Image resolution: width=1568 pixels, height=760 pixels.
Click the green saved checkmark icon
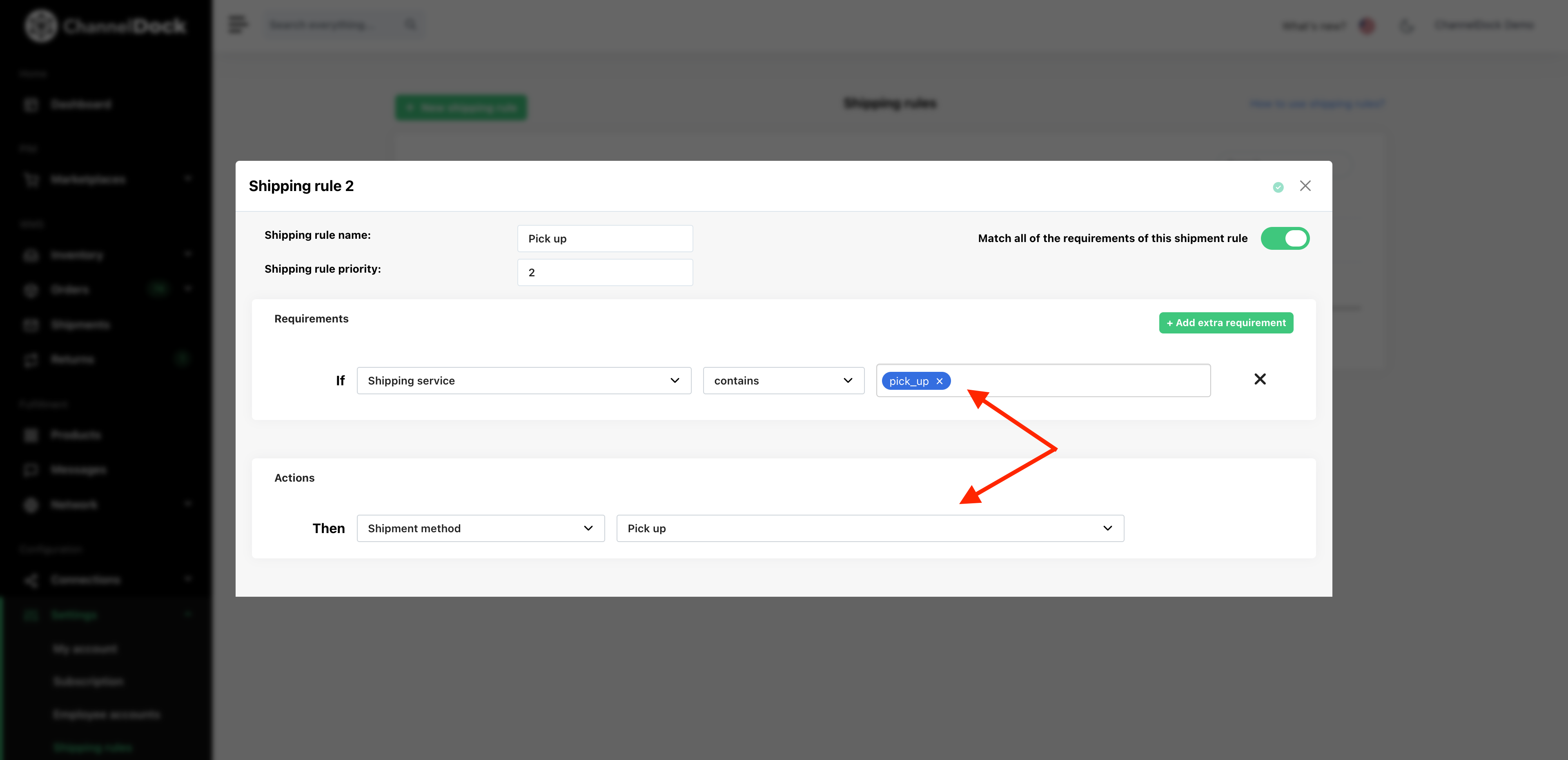[1278, 187]
